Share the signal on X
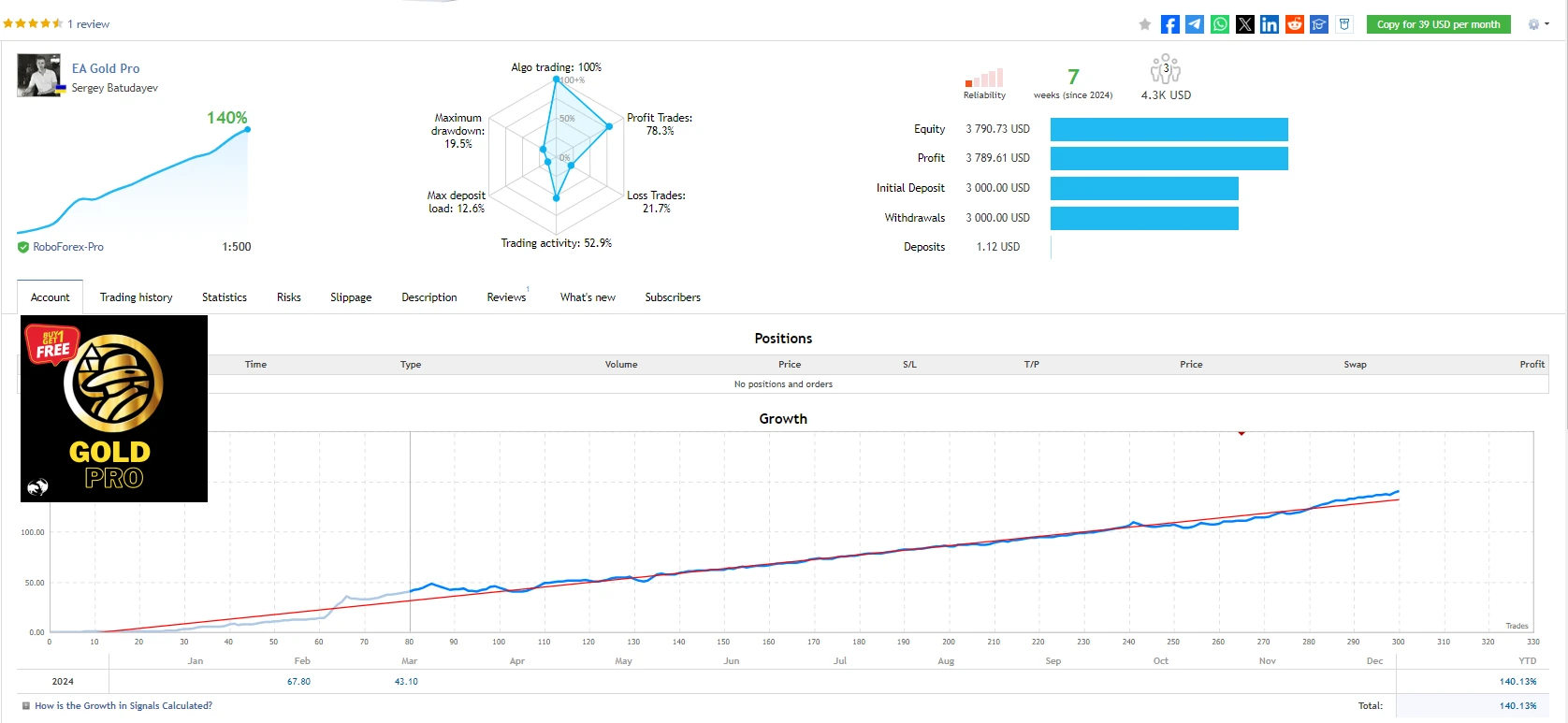The image size is (1568, 723). [1244, 24]
